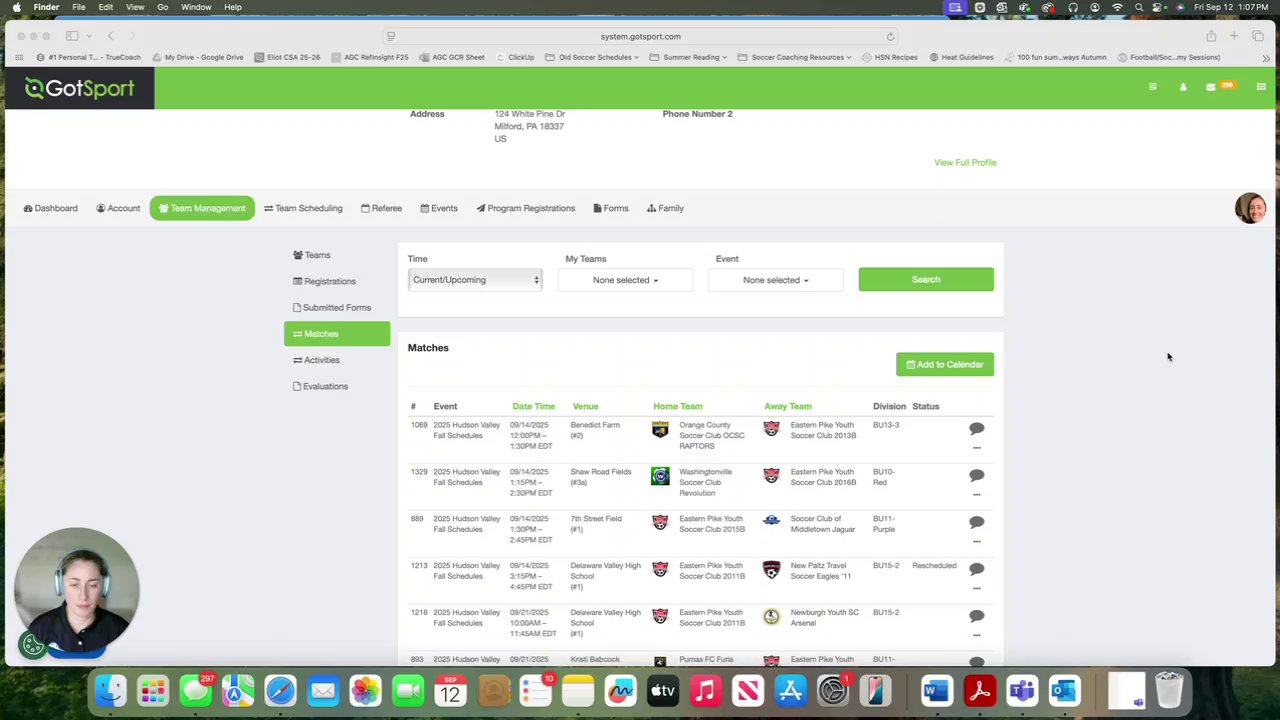Switch to the Referee tab
Image resolution: width=1280 pixels, height=720 pixels.
click(381, 208)
